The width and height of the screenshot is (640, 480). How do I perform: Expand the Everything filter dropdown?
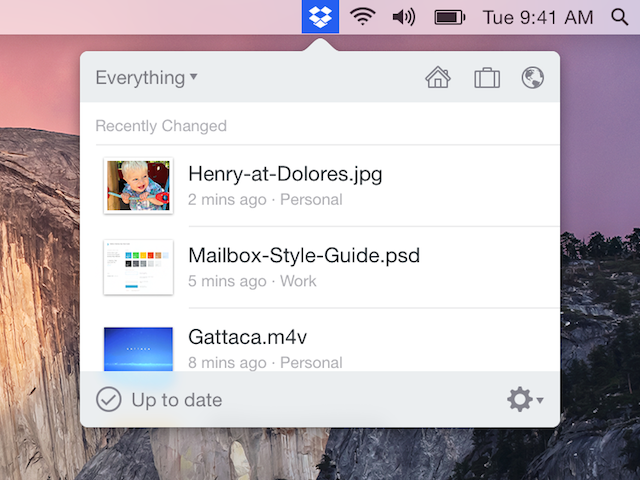tap(146, 78)
